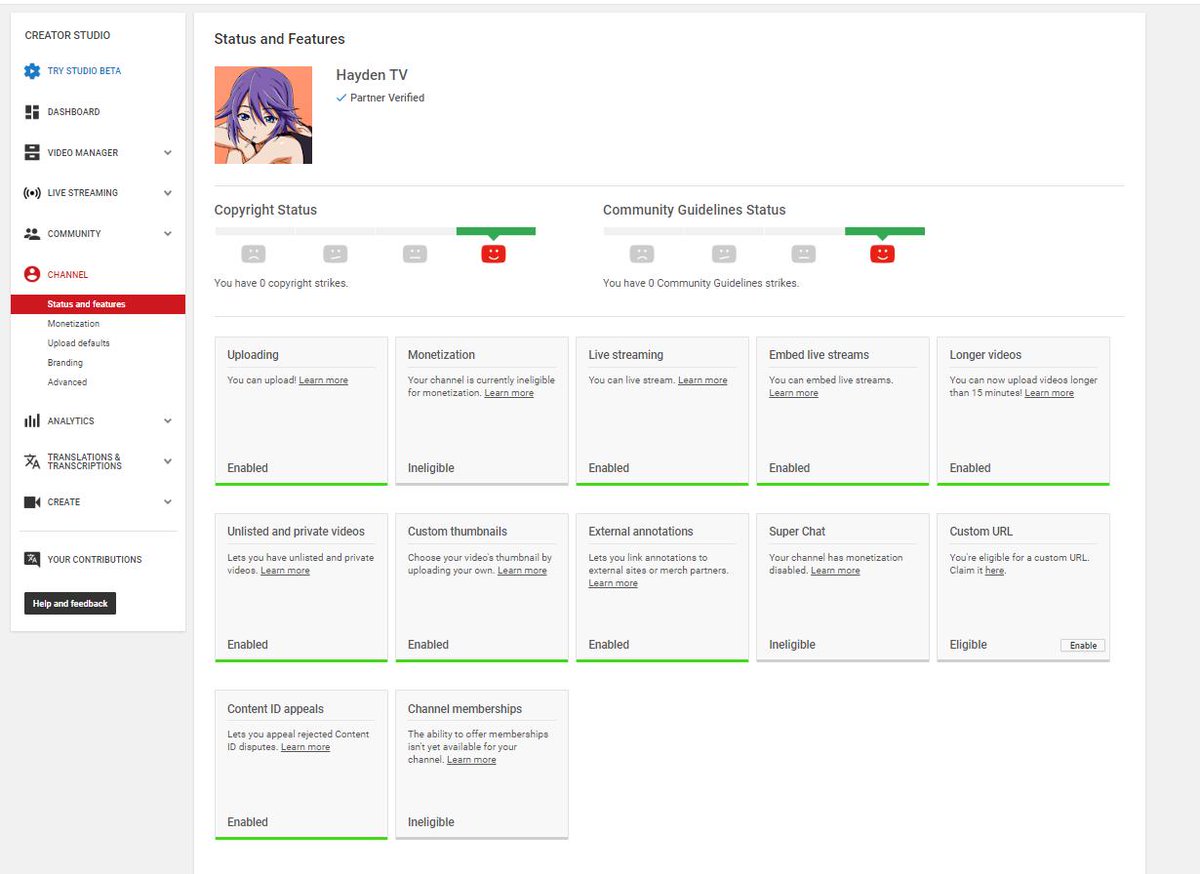Viewport: 1200px width, 874px height.
Task: Open the Try Studio Beta link
Action: tap(84, 71)
